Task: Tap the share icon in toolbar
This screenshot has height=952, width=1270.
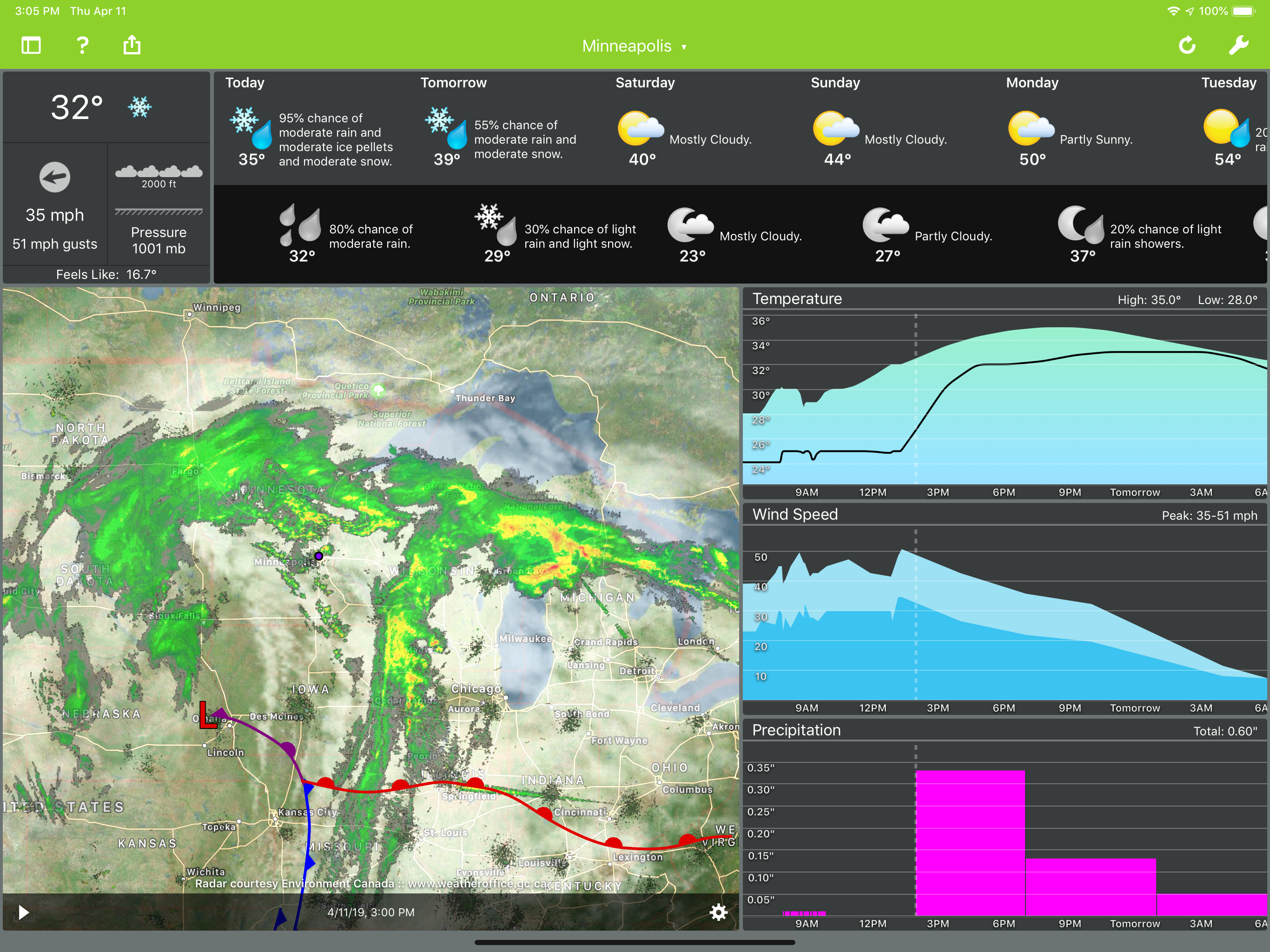Action: point(132,45)
